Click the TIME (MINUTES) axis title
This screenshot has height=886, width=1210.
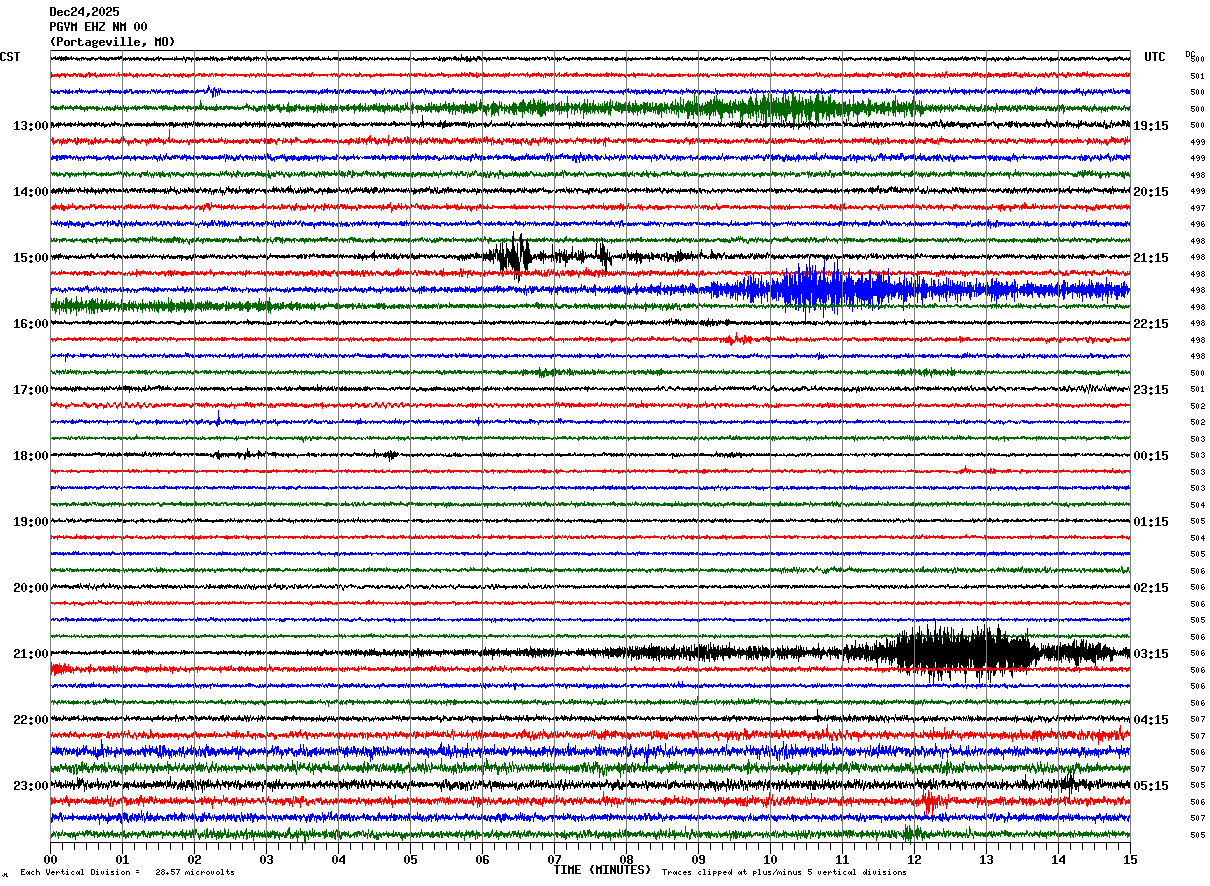click(x=602, y=870)
